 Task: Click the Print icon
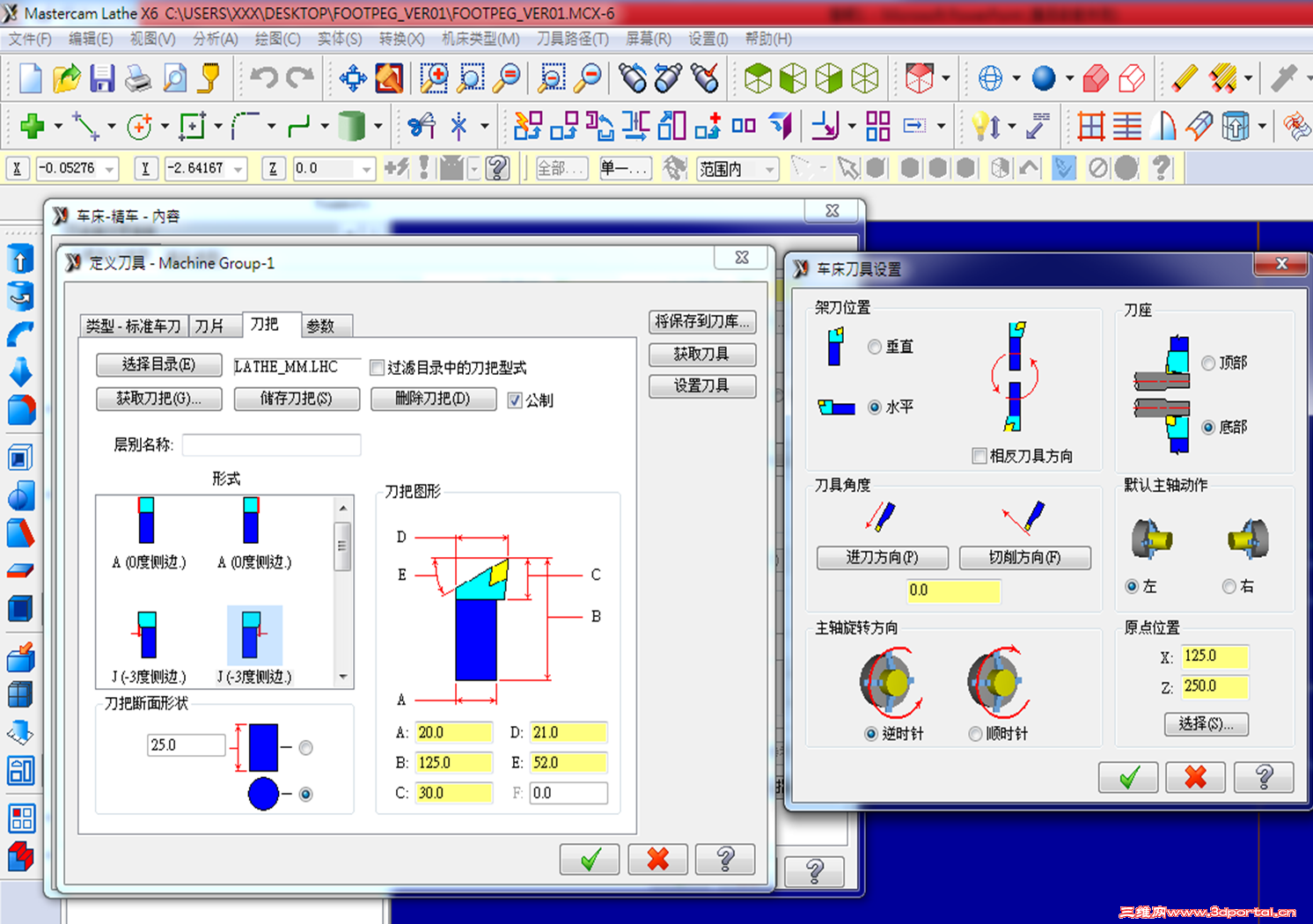coord(138,78)
